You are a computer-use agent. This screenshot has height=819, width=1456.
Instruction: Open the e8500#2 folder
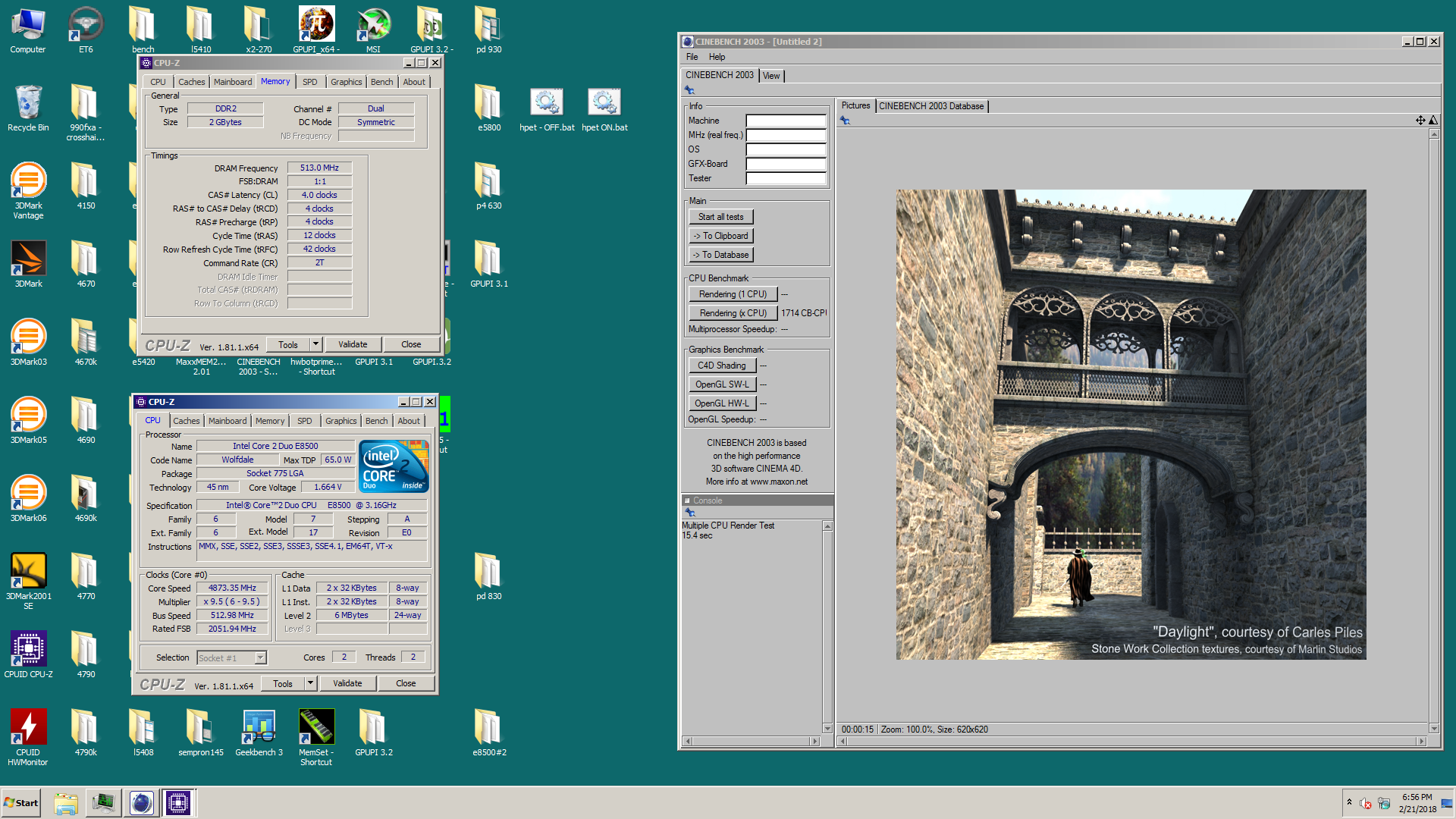[489, 733]
